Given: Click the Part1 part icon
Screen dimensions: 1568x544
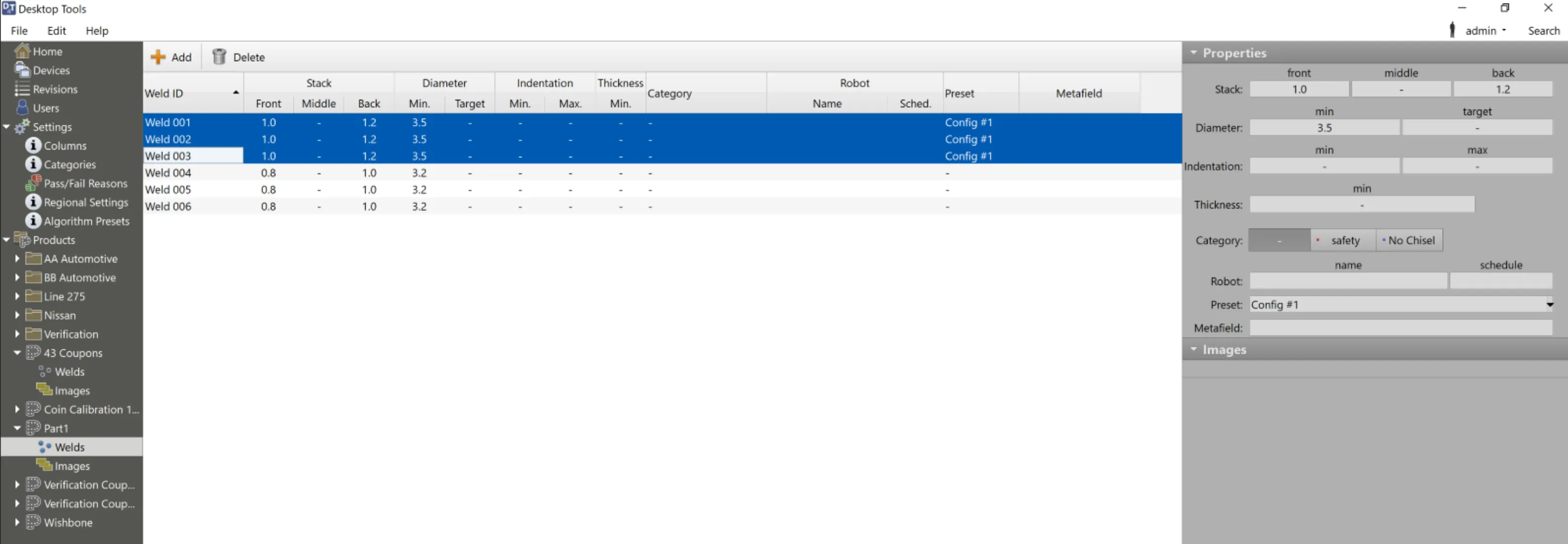Looking at the screenshot, I should click(x=34, y=428).
